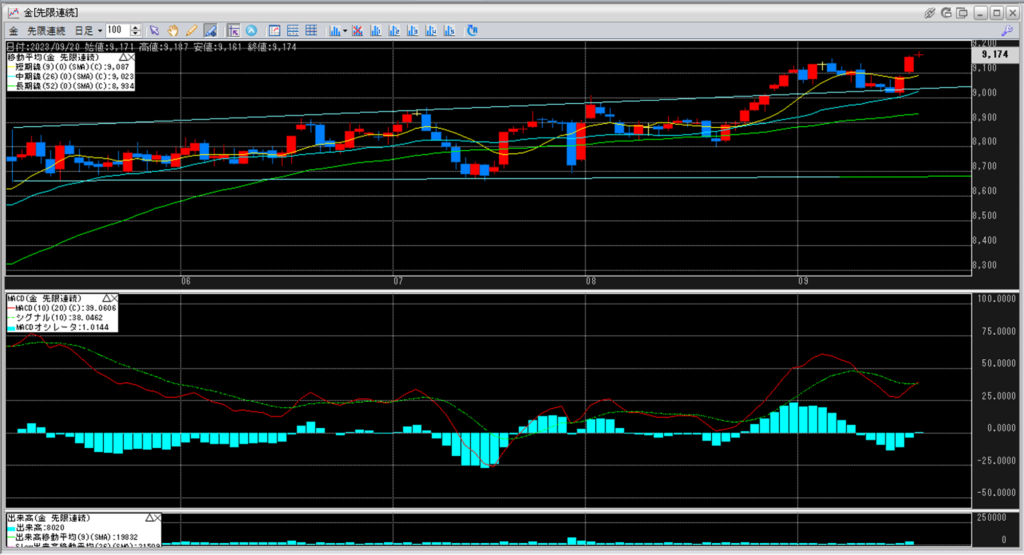Click the 金 symbol menu item
The image size is (1024, 555).
coord(14,30)
